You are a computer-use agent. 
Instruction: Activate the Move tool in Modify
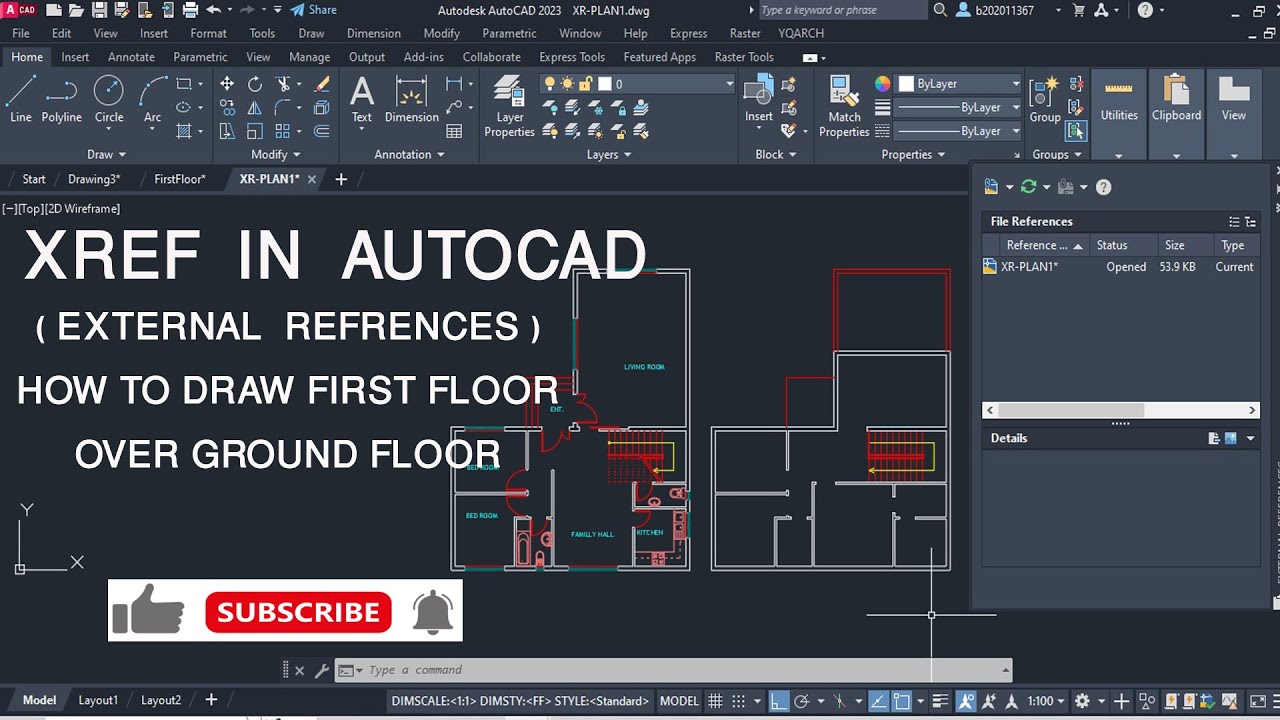tap(227, 84)
